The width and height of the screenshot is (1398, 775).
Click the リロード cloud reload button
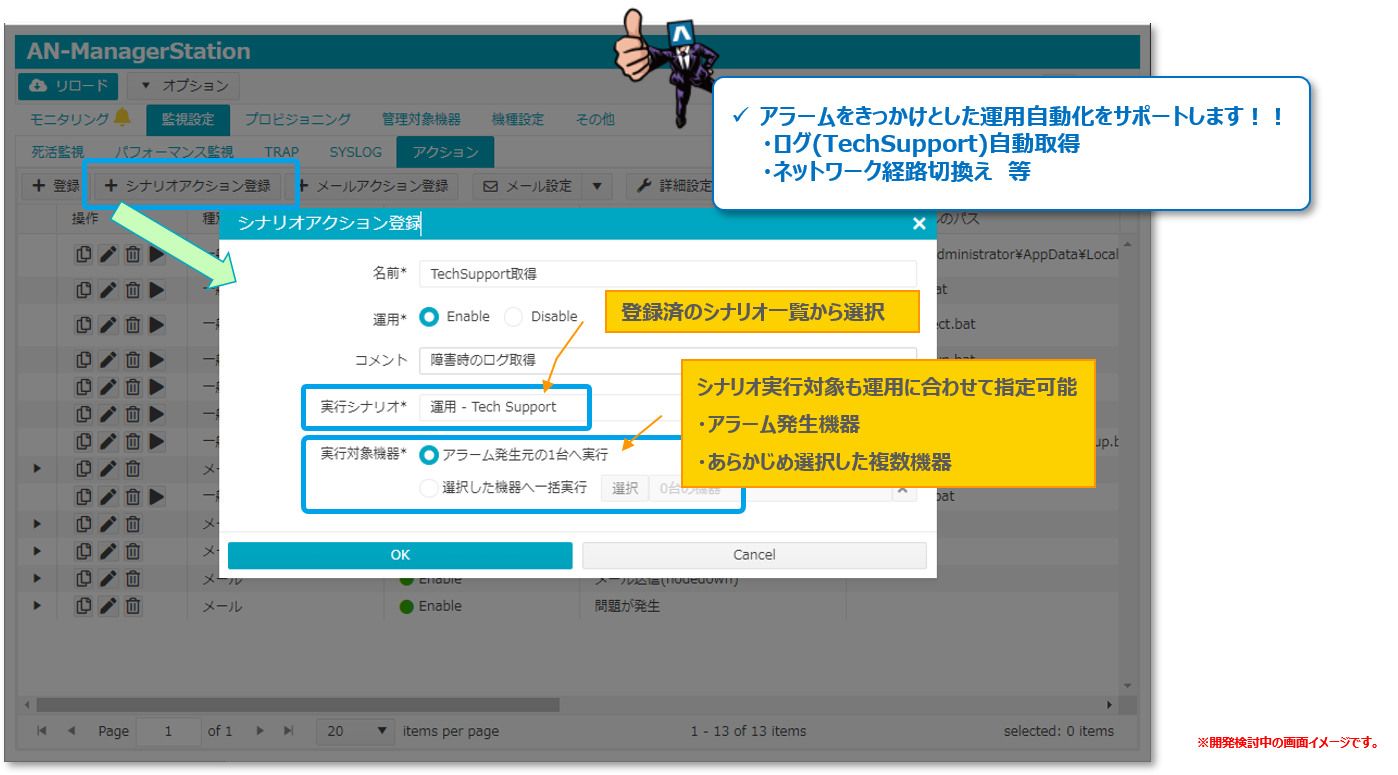pyautogui.click(x=68, y=86)
